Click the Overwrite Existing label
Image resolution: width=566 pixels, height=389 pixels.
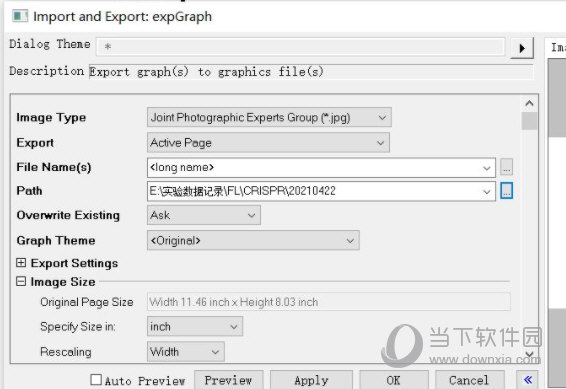point(68,215)
